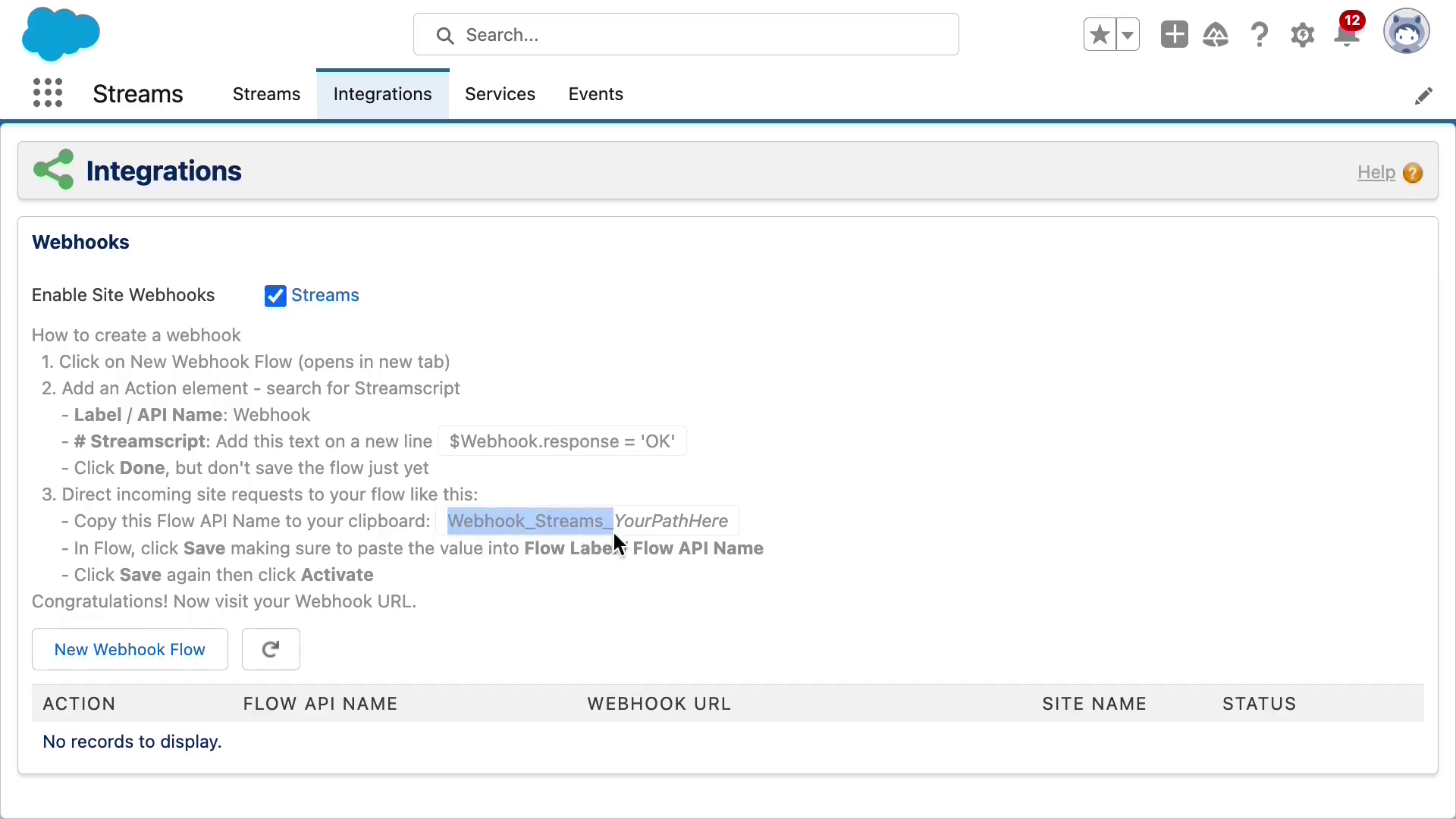The image size is (1456, 819).
Task: Click the Favorites star icon
Action: [x=1100, y=35]
